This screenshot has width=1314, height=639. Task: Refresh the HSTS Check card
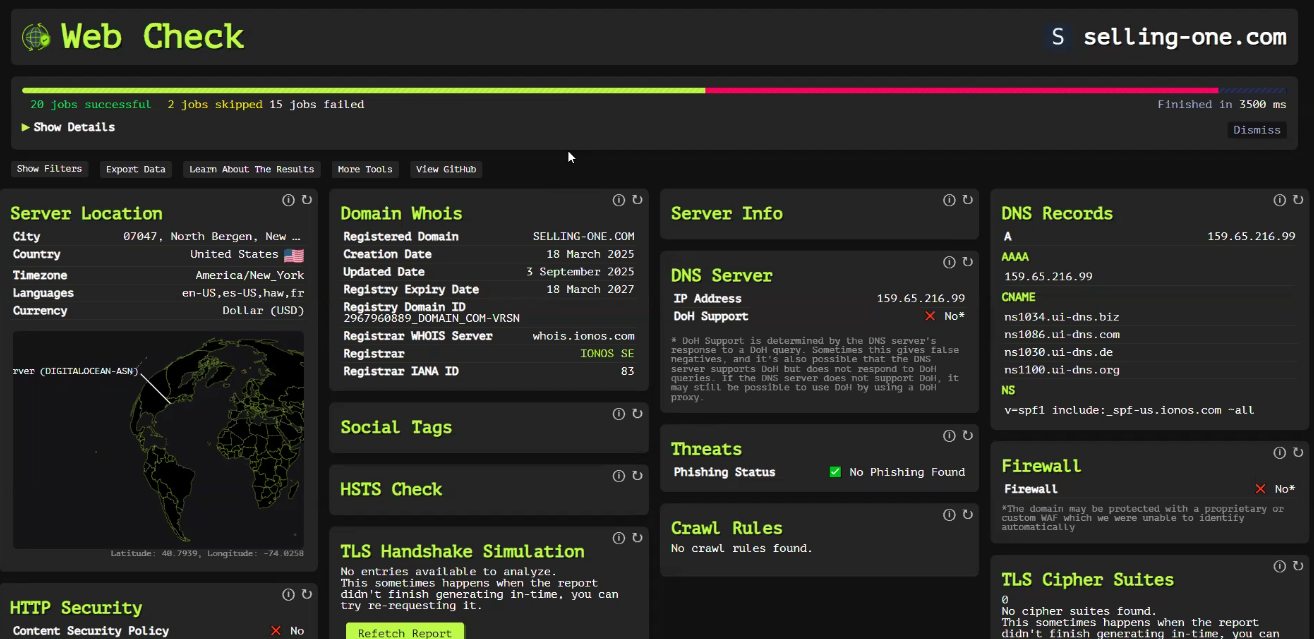[637, 476]
